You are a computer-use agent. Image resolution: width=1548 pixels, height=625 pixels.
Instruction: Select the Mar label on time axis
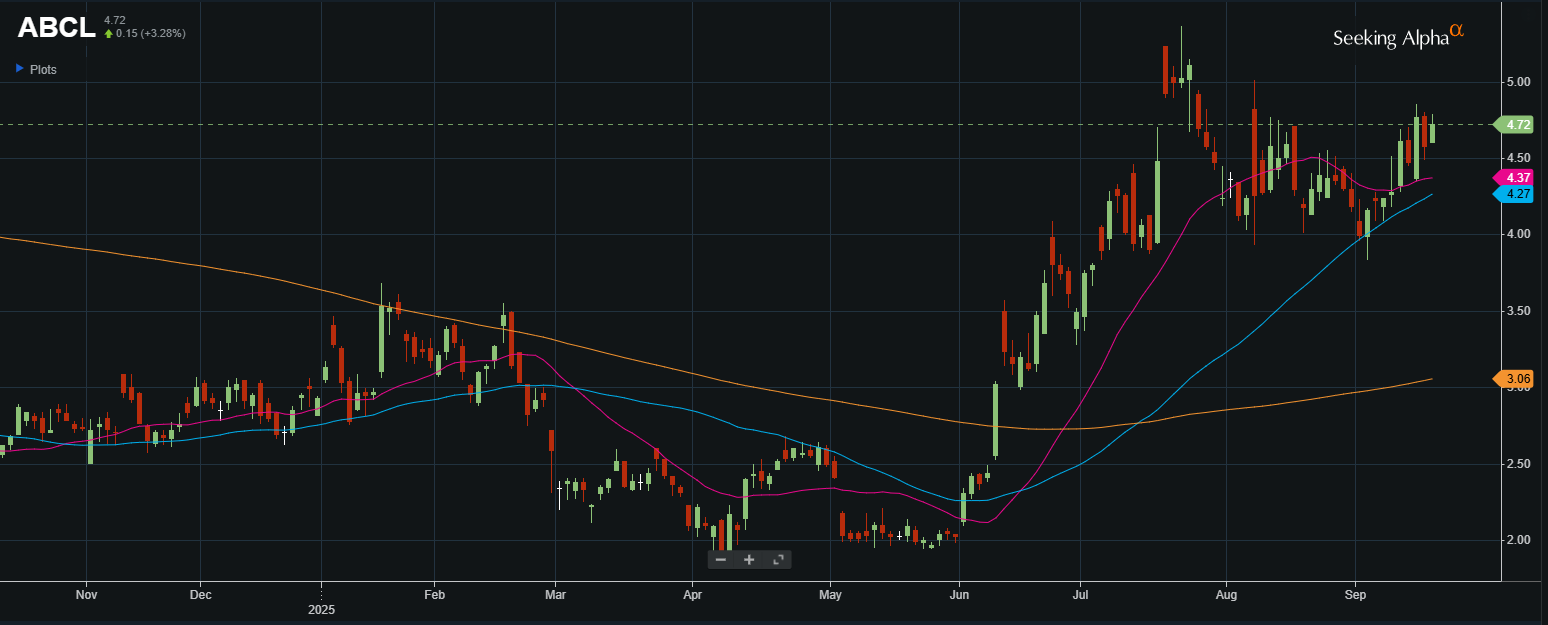pos(555,595)
